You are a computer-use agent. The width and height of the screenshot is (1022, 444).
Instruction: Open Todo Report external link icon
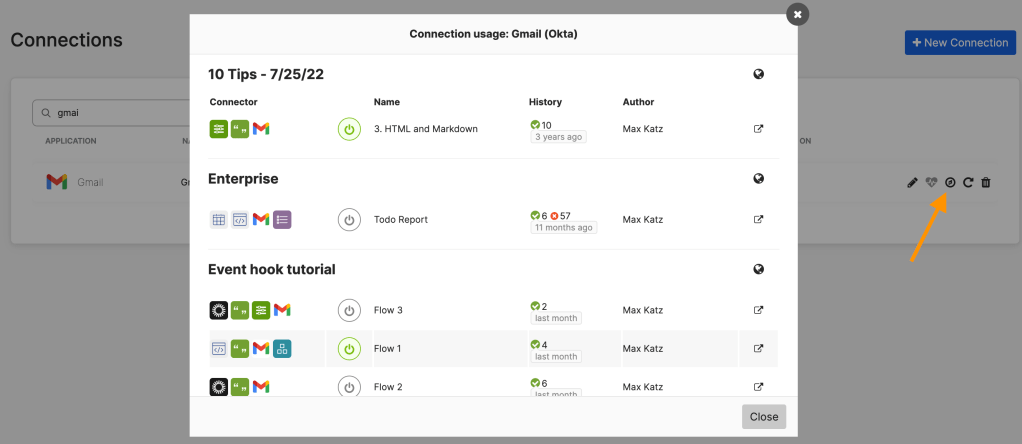[758, 219]
